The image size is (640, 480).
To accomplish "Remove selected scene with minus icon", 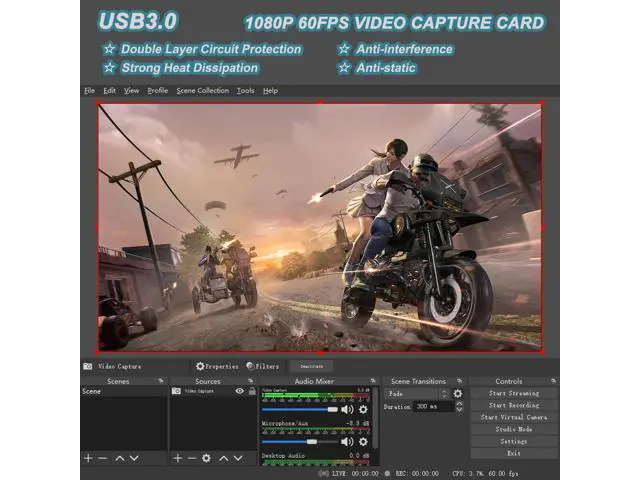I will pyautogui.click(x=102, y=458).
